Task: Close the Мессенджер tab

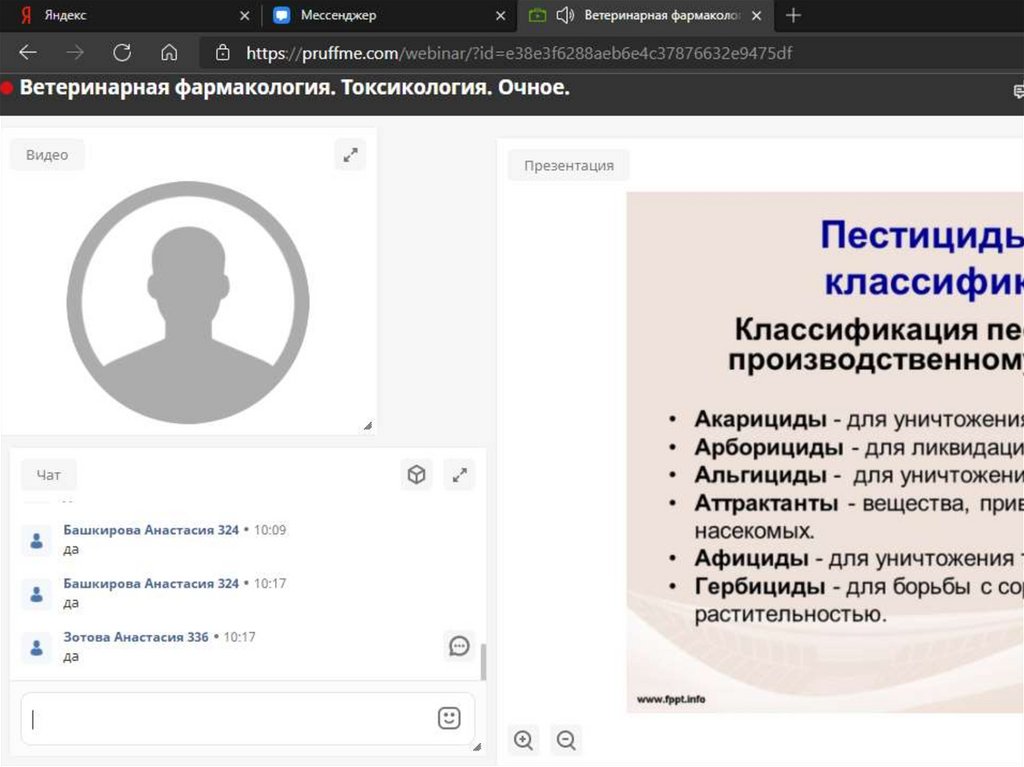Action: tap(501, 16)
